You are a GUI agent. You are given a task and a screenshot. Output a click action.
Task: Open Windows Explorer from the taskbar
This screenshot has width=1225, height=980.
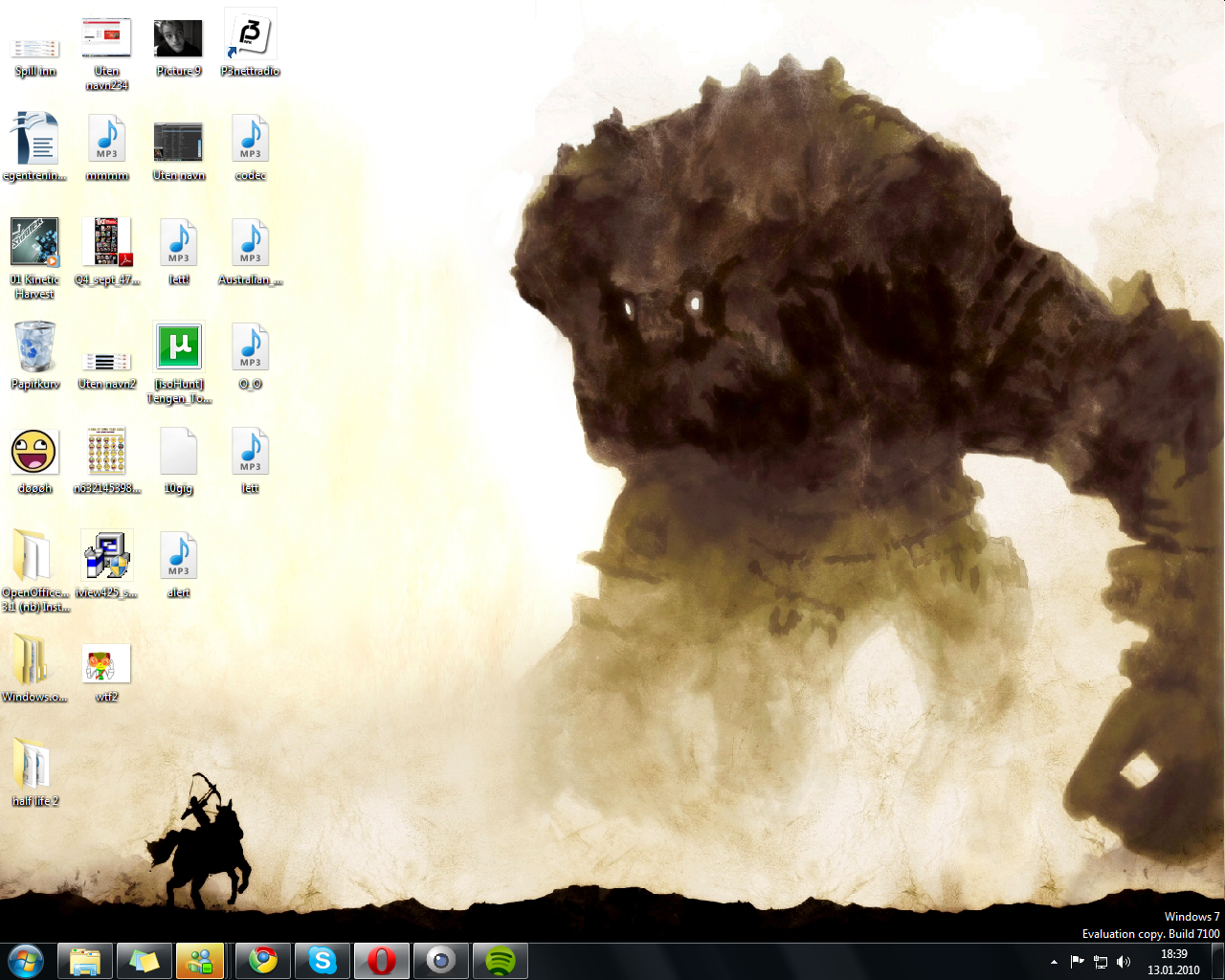[x=85, y=961]
